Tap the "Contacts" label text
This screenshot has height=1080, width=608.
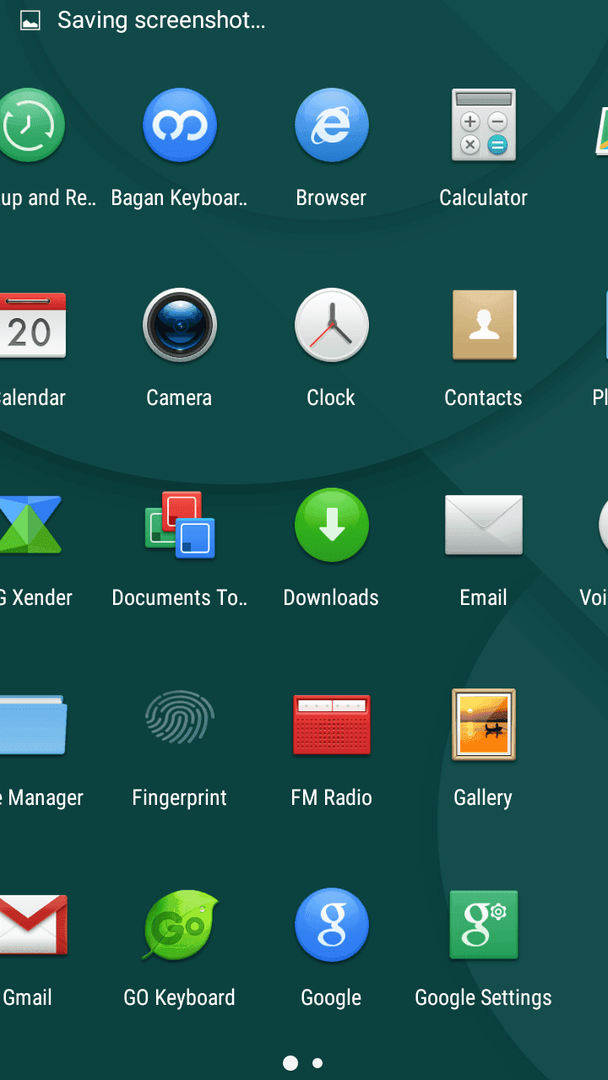tap(483, 397)
